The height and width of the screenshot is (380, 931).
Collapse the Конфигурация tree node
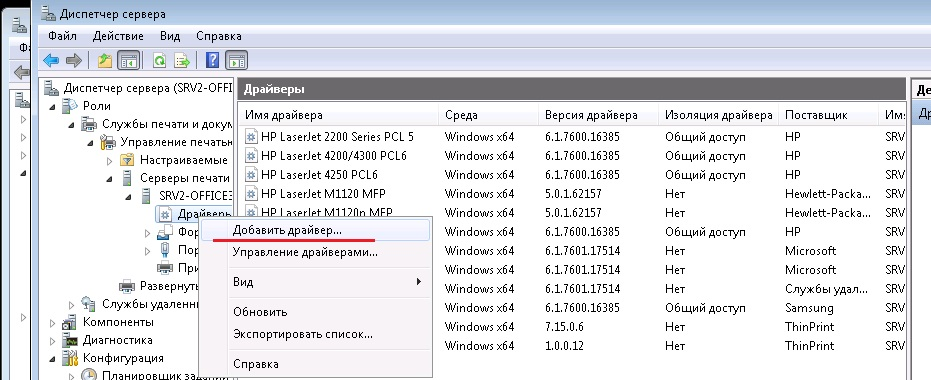pyautogui.click(x=53, y=359)
